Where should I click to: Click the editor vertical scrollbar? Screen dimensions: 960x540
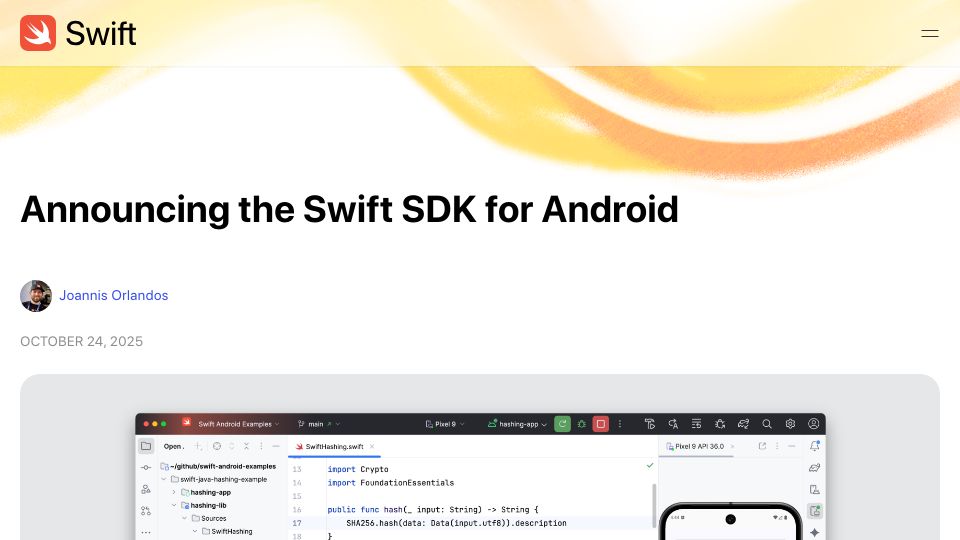654,505
